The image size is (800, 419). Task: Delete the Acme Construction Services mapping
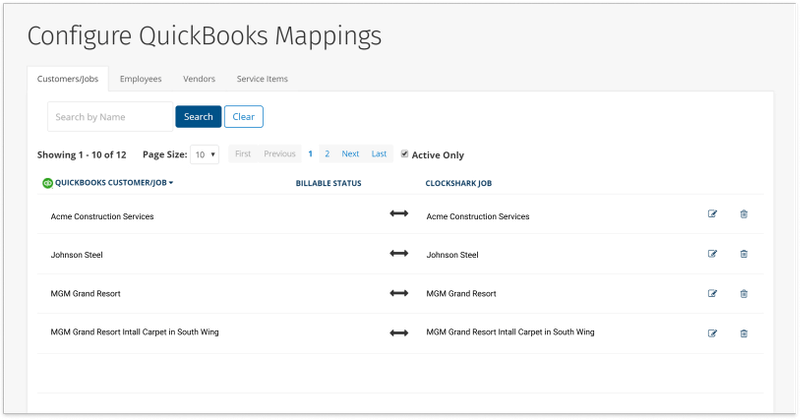click(x=744, y=214)
